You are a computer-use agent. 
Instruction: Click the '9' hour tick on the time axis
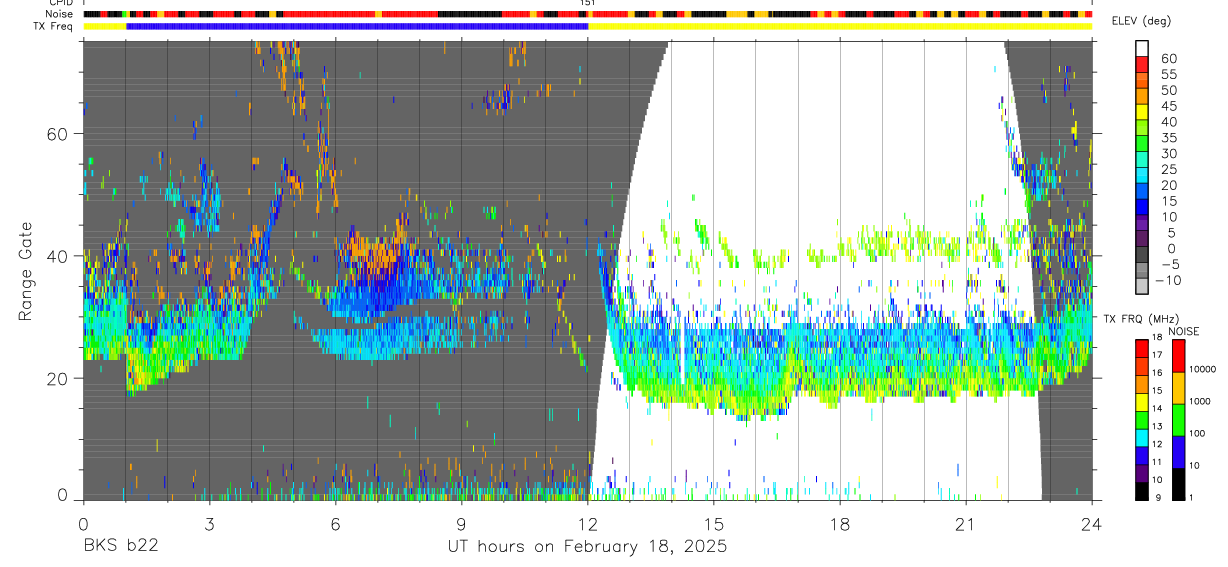point(461,524)
